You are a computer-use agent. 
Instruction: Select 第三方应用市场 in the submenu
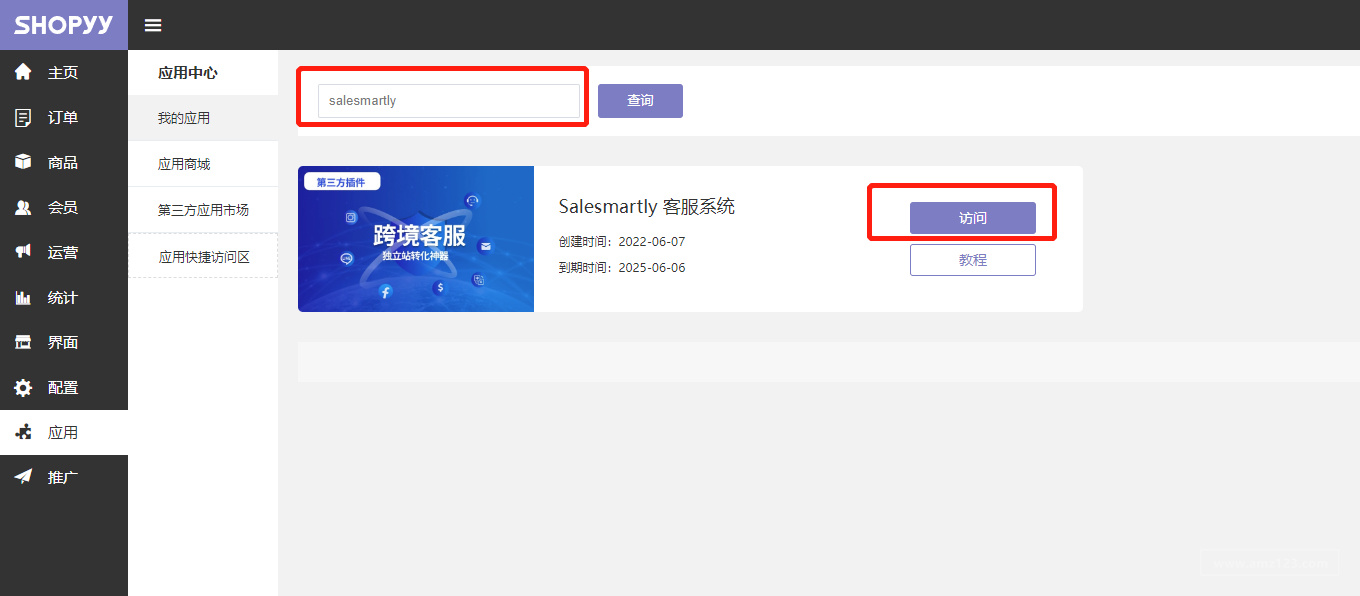(203, 210)
